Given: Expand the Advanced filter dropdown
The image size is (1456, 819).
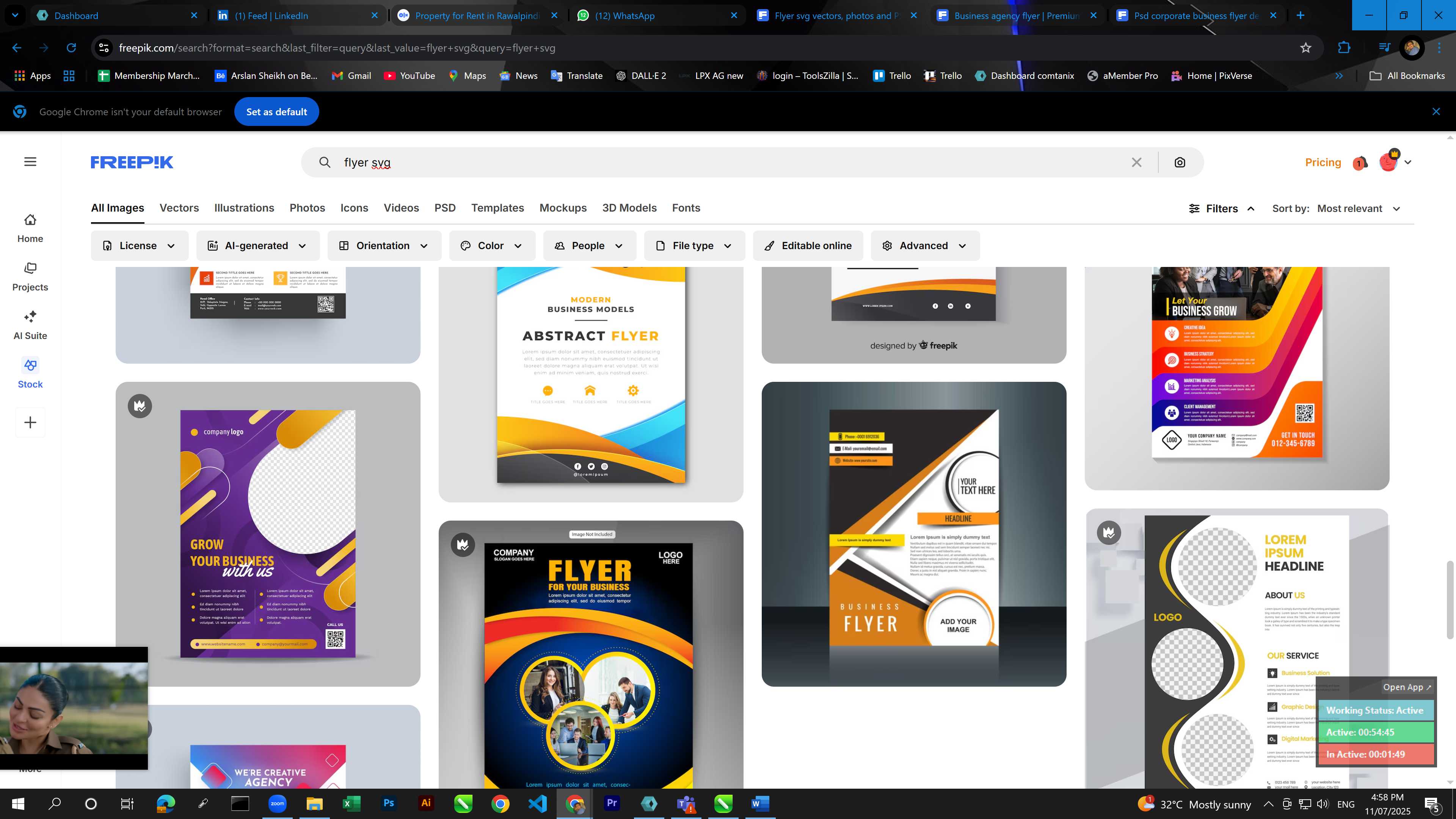Looking at the screenshot, I should (925, 246).
